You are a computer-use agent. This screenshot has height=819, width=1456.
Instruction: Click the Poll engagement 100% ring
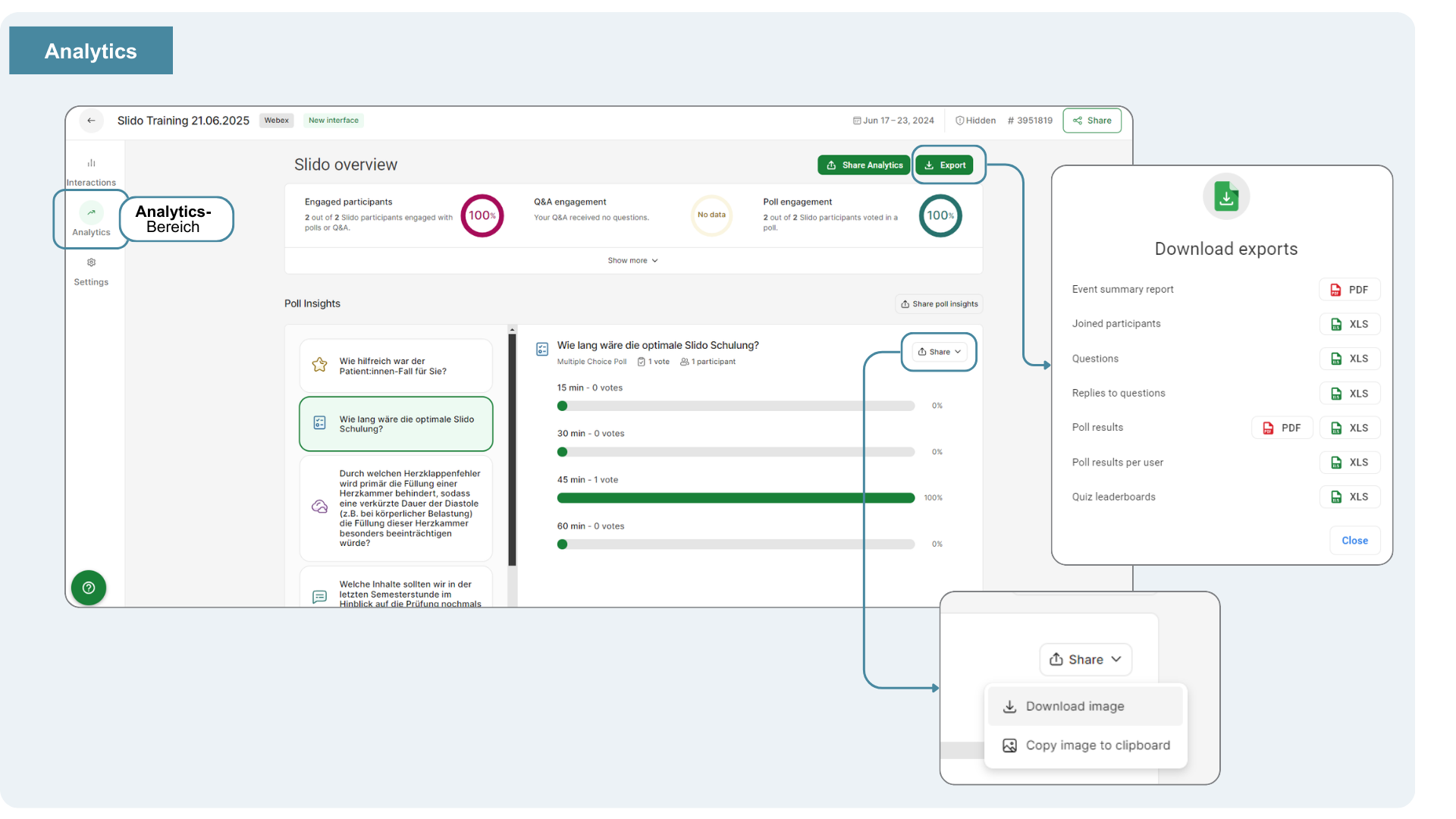(940, 216)
